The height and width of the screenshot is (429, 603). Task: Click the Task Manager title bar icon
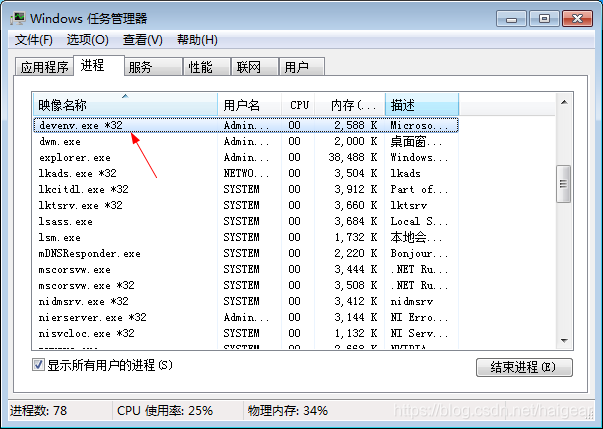tap(18, 18)
